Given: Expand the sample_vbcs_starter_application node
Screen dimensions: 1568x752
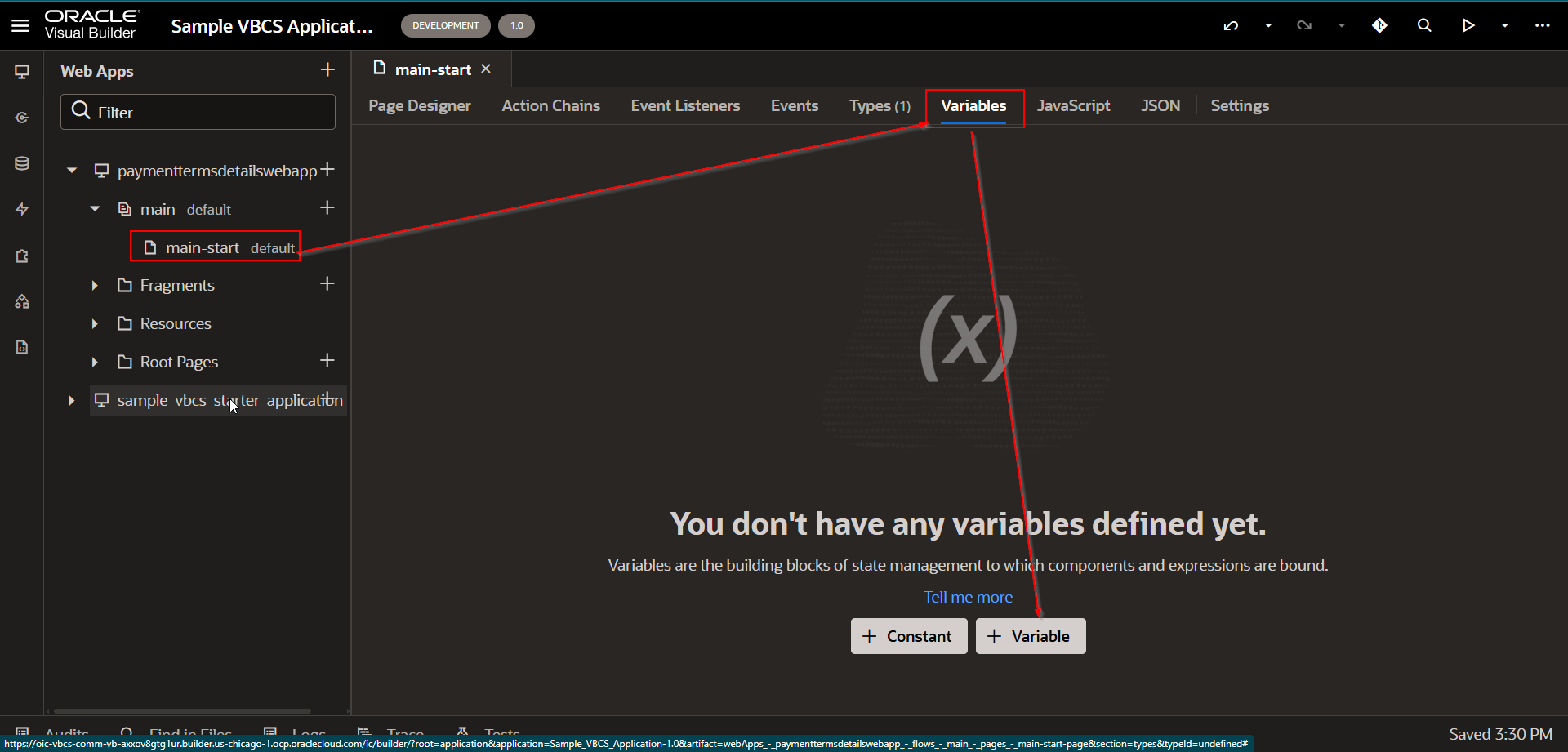Looking at the screenshot, I should point(72,400).
